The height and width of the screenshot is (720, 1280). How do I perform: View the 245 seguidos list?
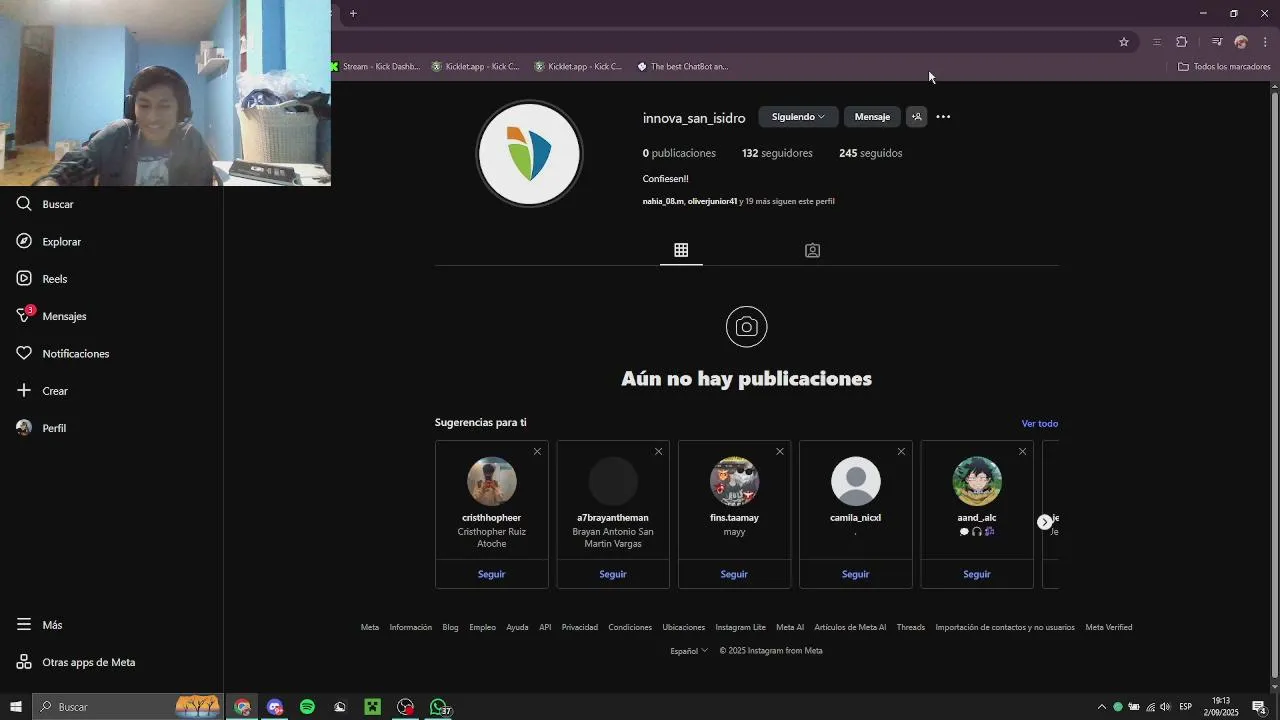click(870, 153)
